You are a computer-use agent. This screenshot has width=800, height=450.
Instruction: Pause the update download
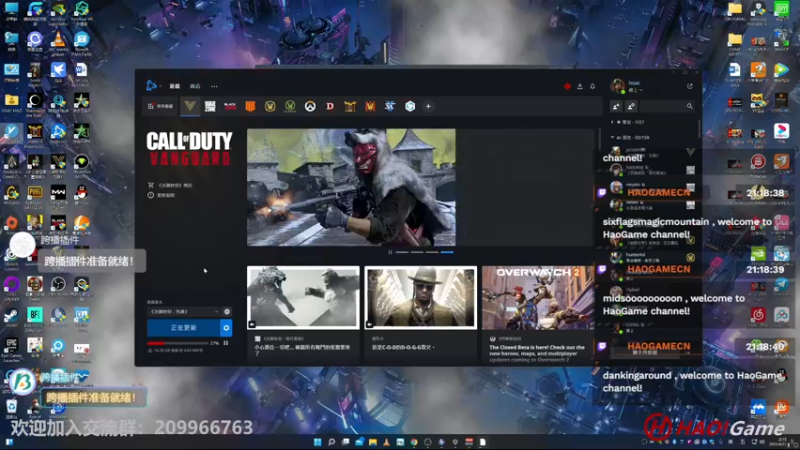[x=226, y=343]
